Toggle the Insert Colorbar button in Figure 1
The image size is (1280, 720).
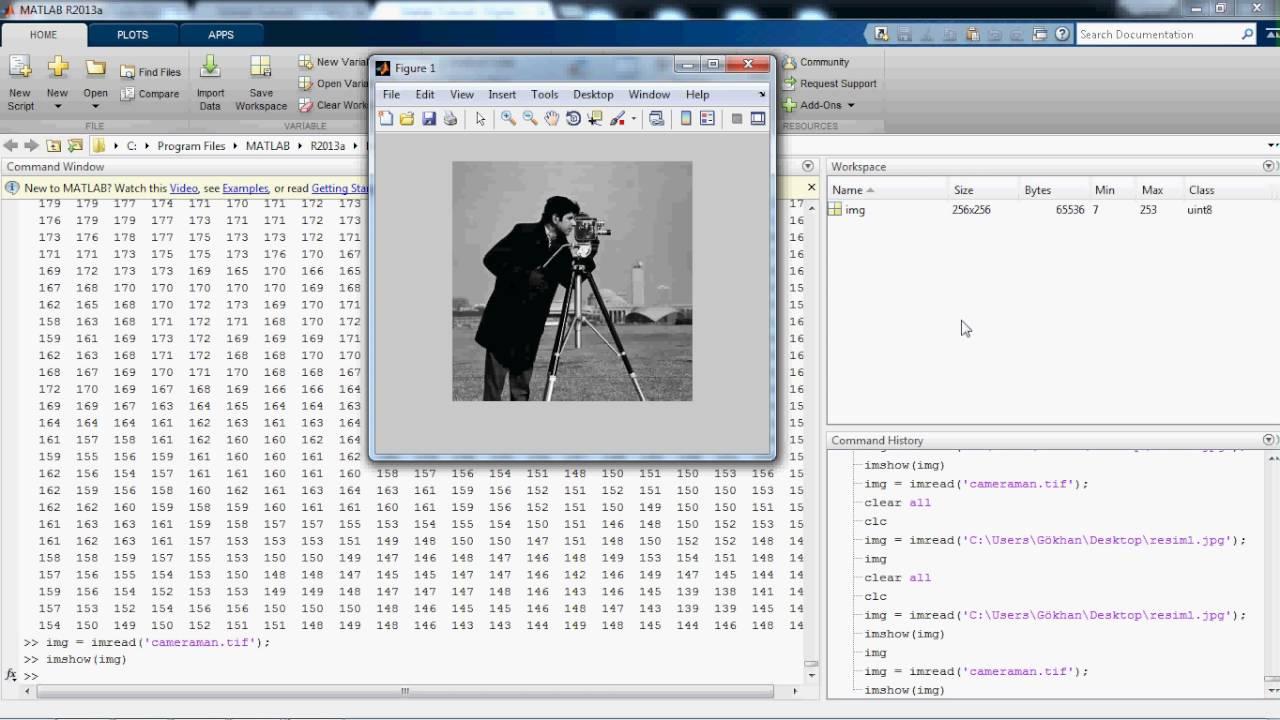coord(686,119)
